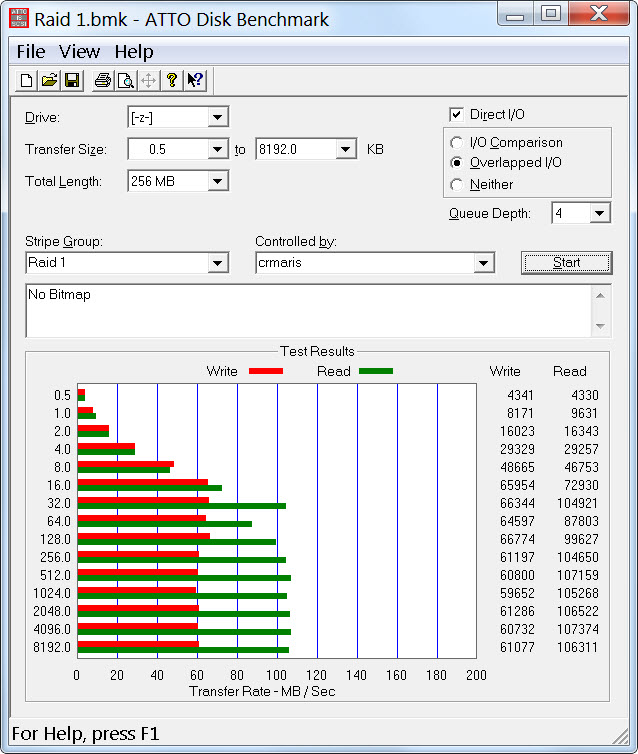Click status text For Help, press F1
This screenshot has height=754, width=638.
point(85,734)
